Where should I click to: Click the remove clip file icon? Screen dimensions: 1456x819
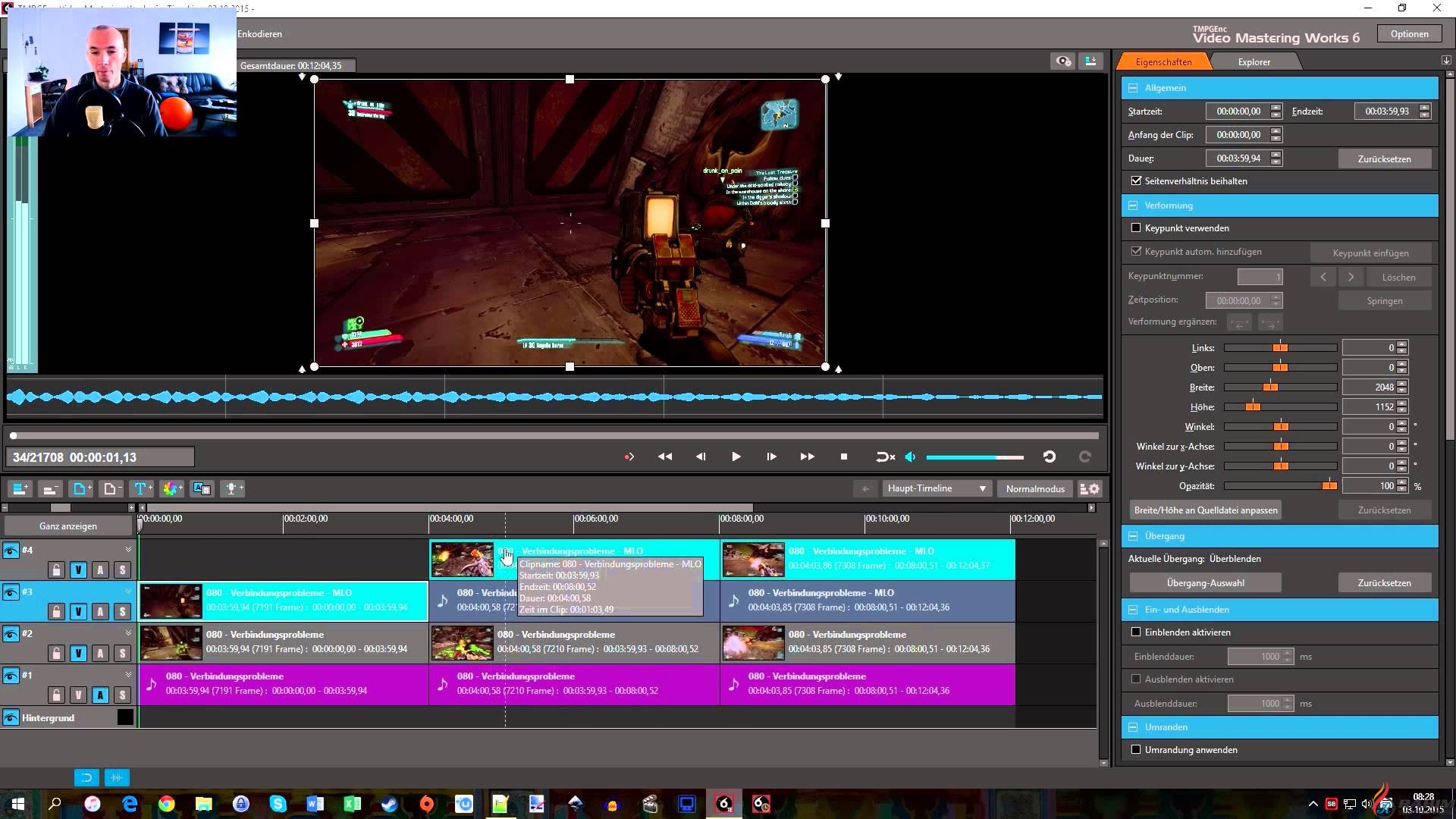111,489
